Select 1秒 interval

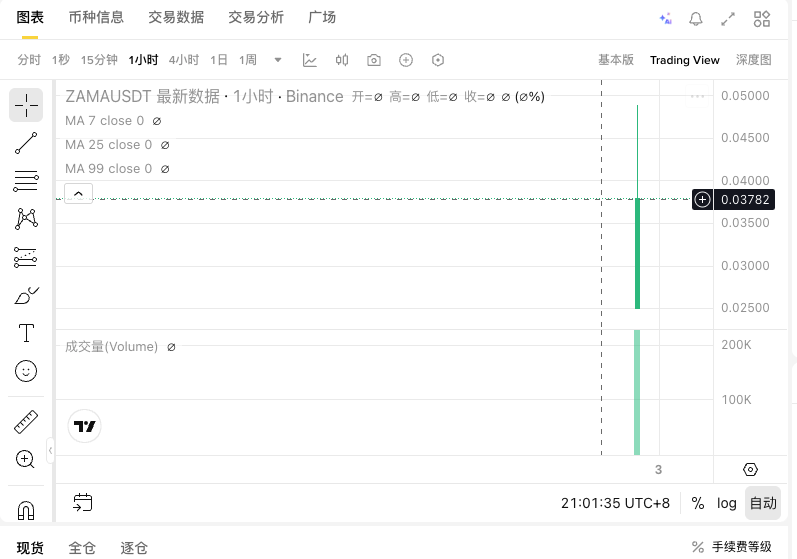click(60, 60)
